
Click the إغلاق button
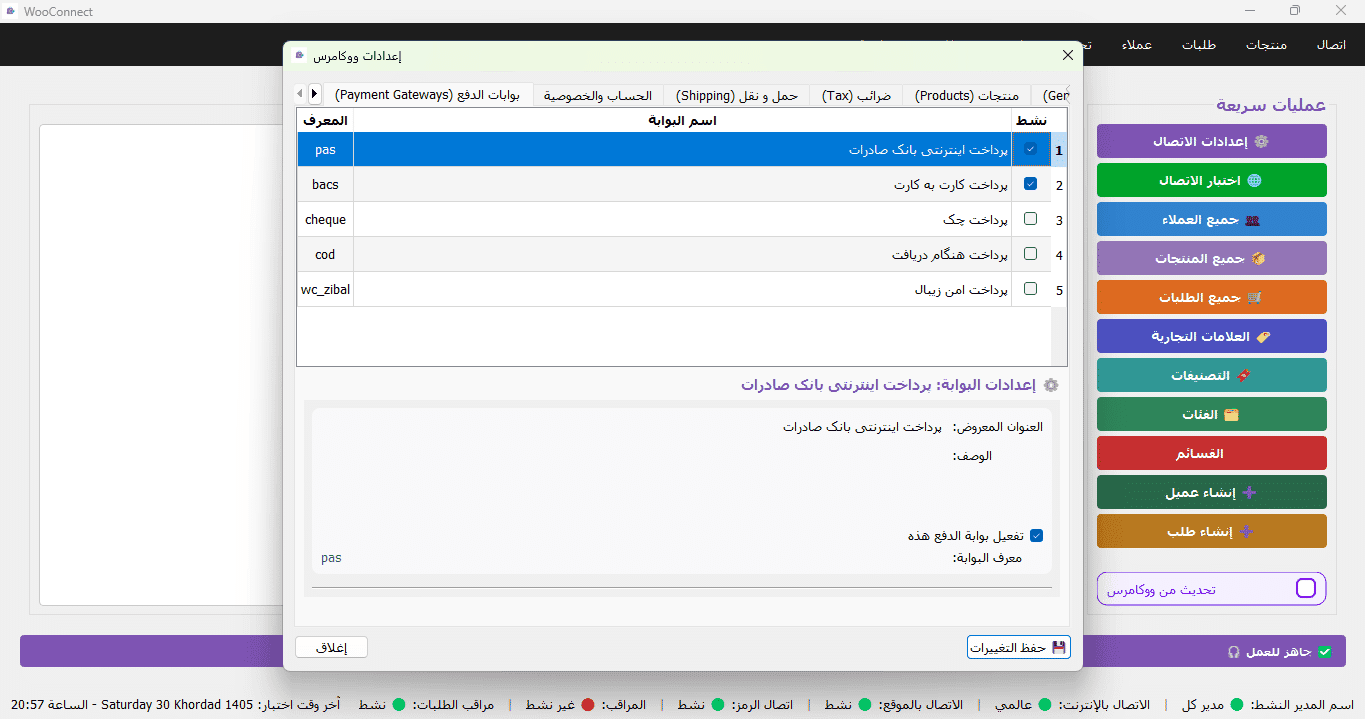[331, 648]
